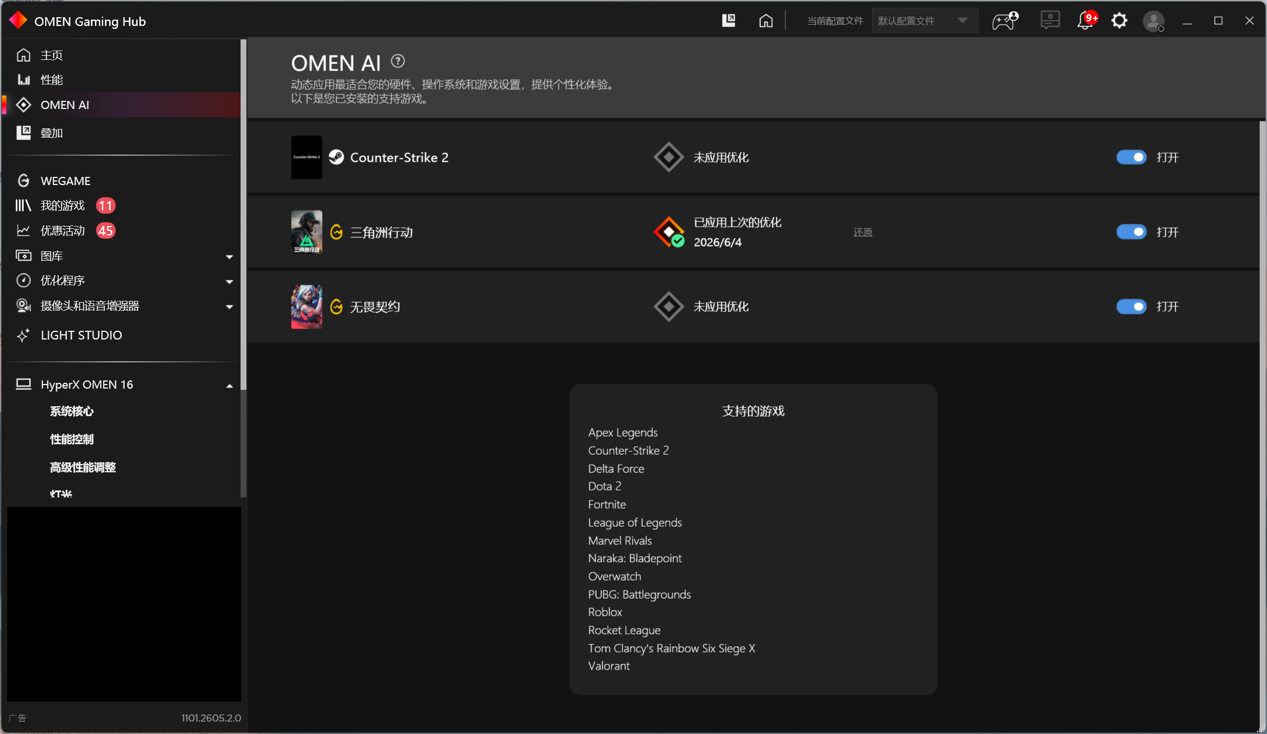Open the user account avatar
Image resolution: width=1267 pixels, height=734 pixels.
pos(1154,21)
